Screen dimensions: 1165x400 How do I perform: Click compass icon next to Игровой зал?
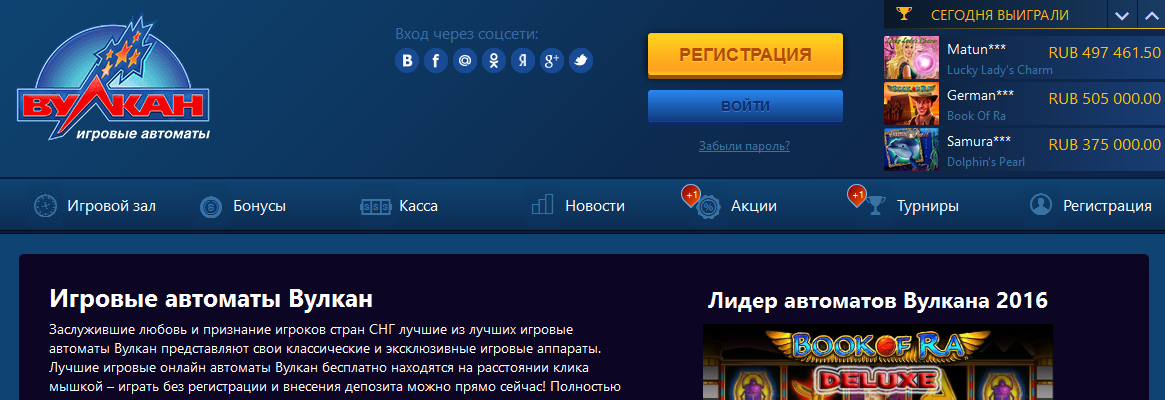[45, 206]
